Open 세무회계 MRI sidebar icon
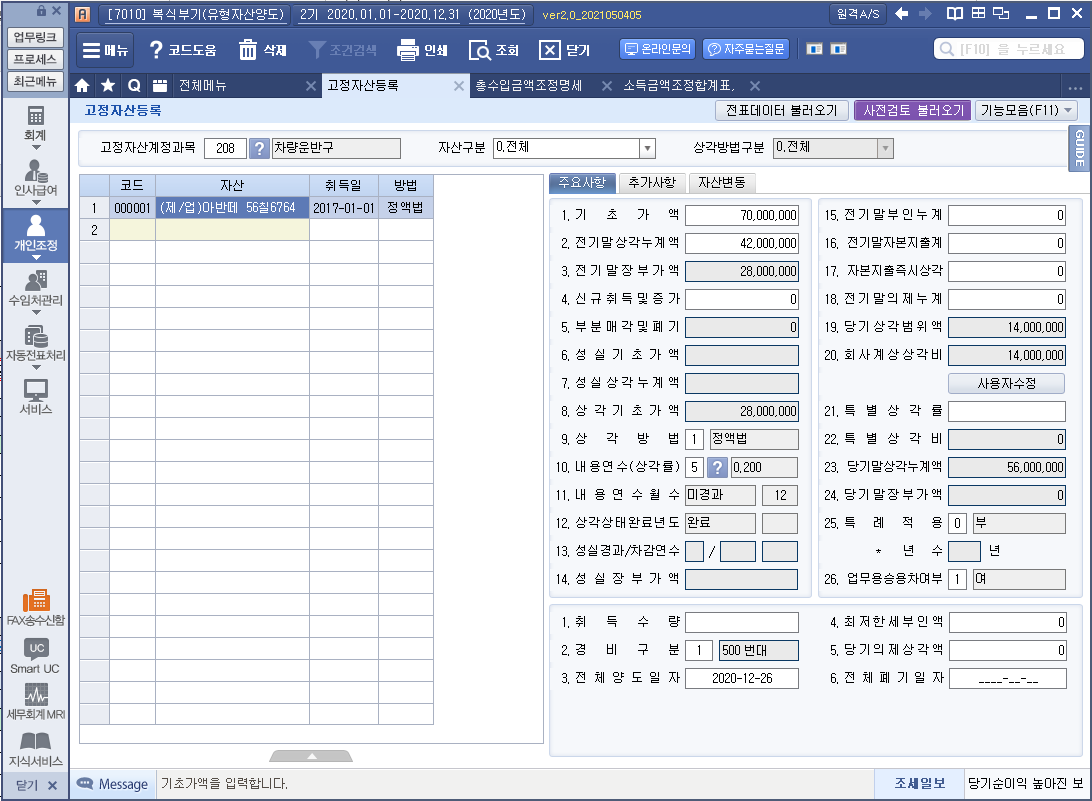1092x801 pixels. [x=36, y=699]
